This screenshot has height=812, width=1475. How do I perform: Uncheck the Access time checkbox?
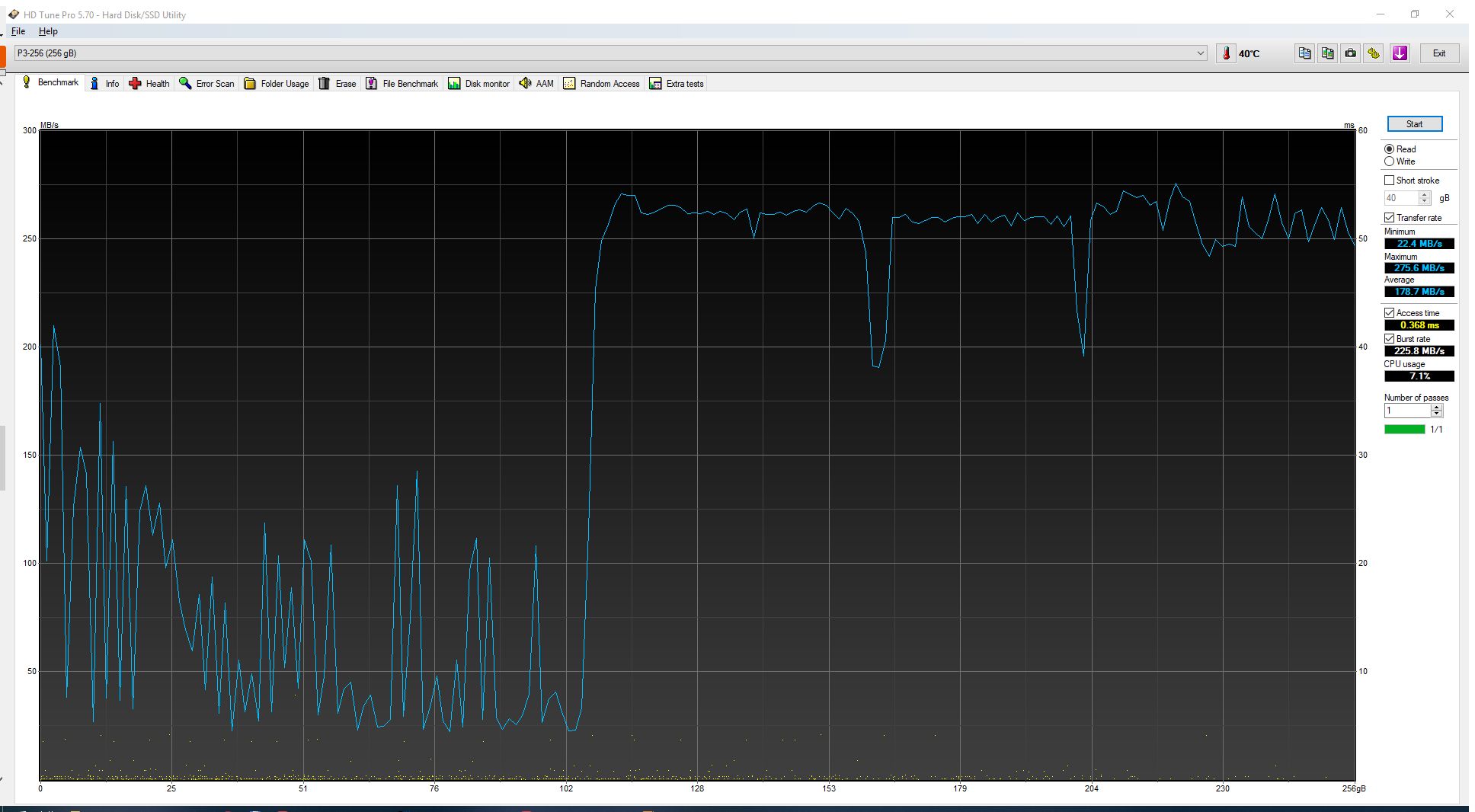pyautogui.click(x=1390, y=313)
